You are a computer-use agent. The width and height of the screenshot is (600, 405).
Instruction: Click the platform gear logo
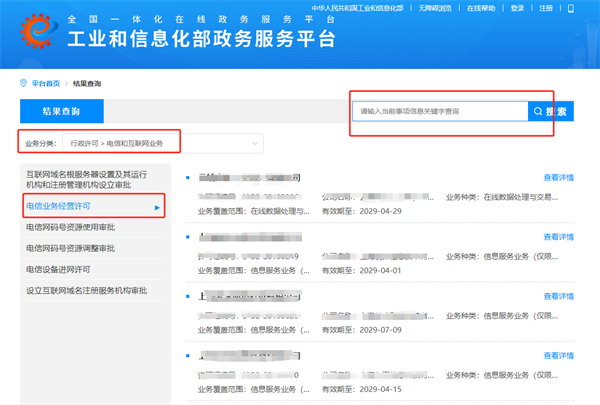click(39, 31)
